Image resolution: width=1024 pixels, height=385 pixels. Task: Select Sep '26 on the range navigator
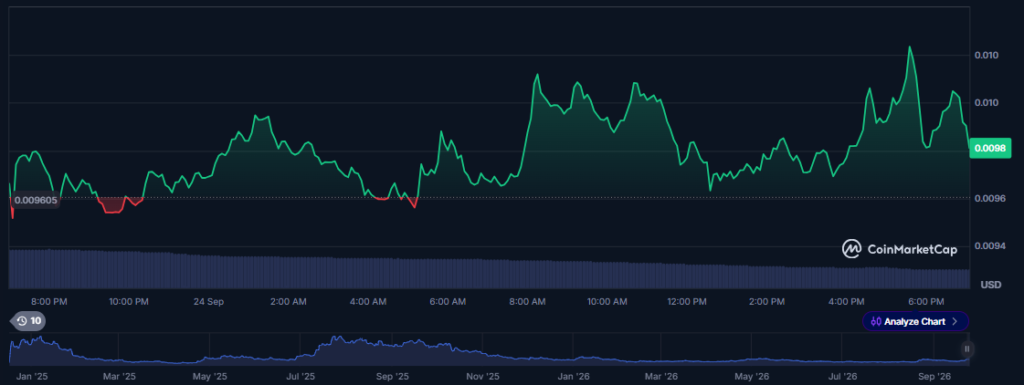click(x=935, y=377)
